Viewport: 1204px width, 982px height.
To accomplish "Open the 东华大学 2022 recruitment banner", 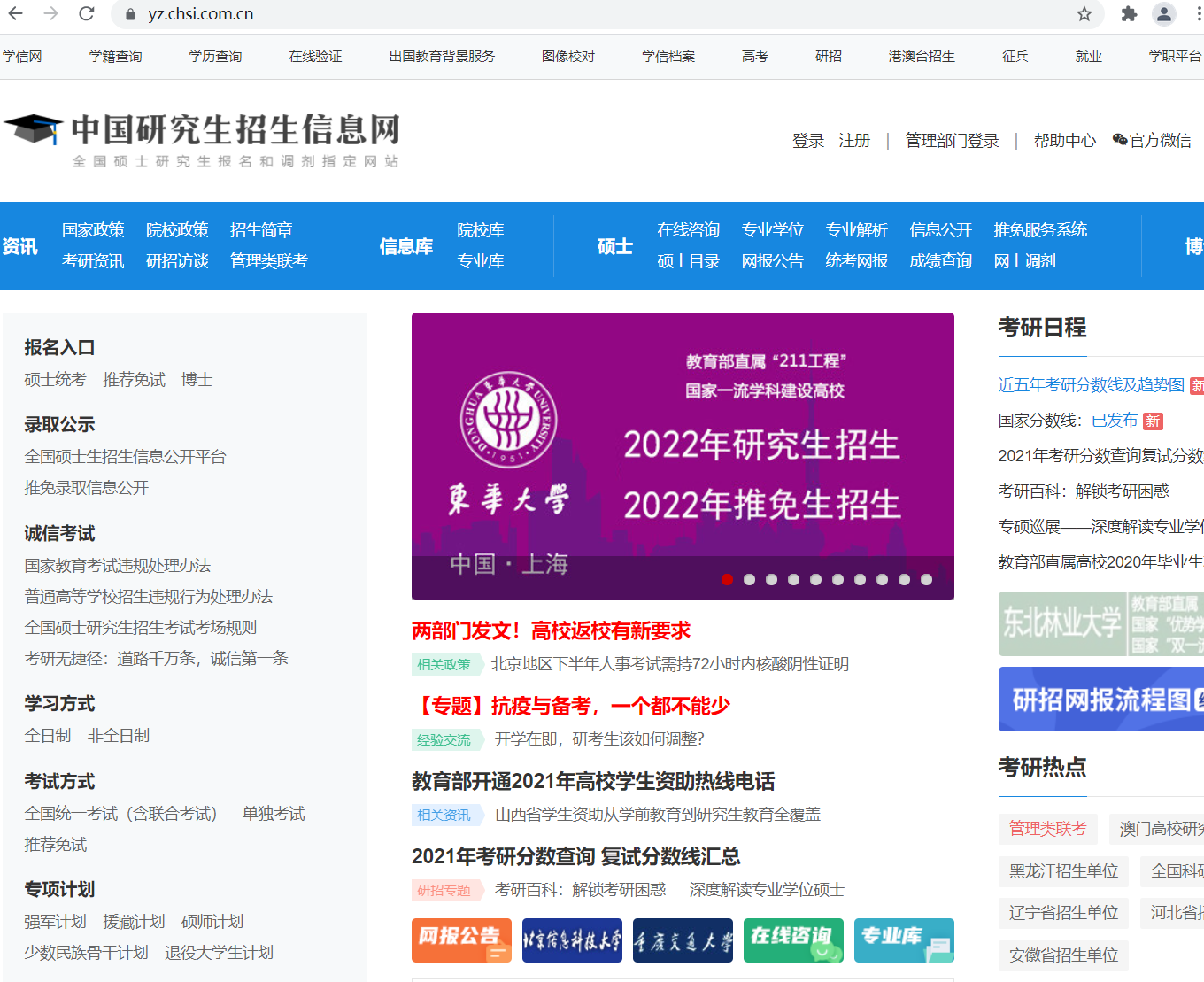I will pos(683,456).
